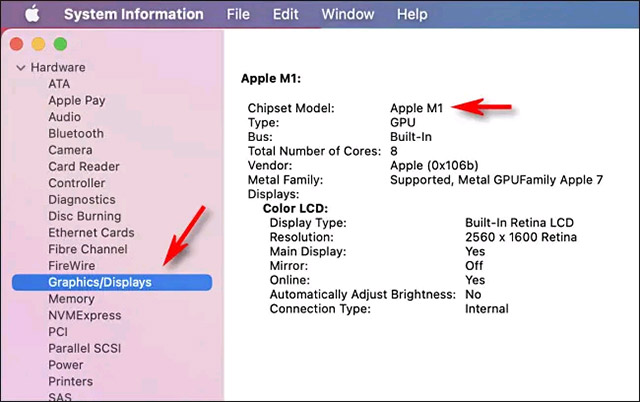640x402 pixels.
Task: Select PCI in the sidebar
Action: [x=58, y=332]
